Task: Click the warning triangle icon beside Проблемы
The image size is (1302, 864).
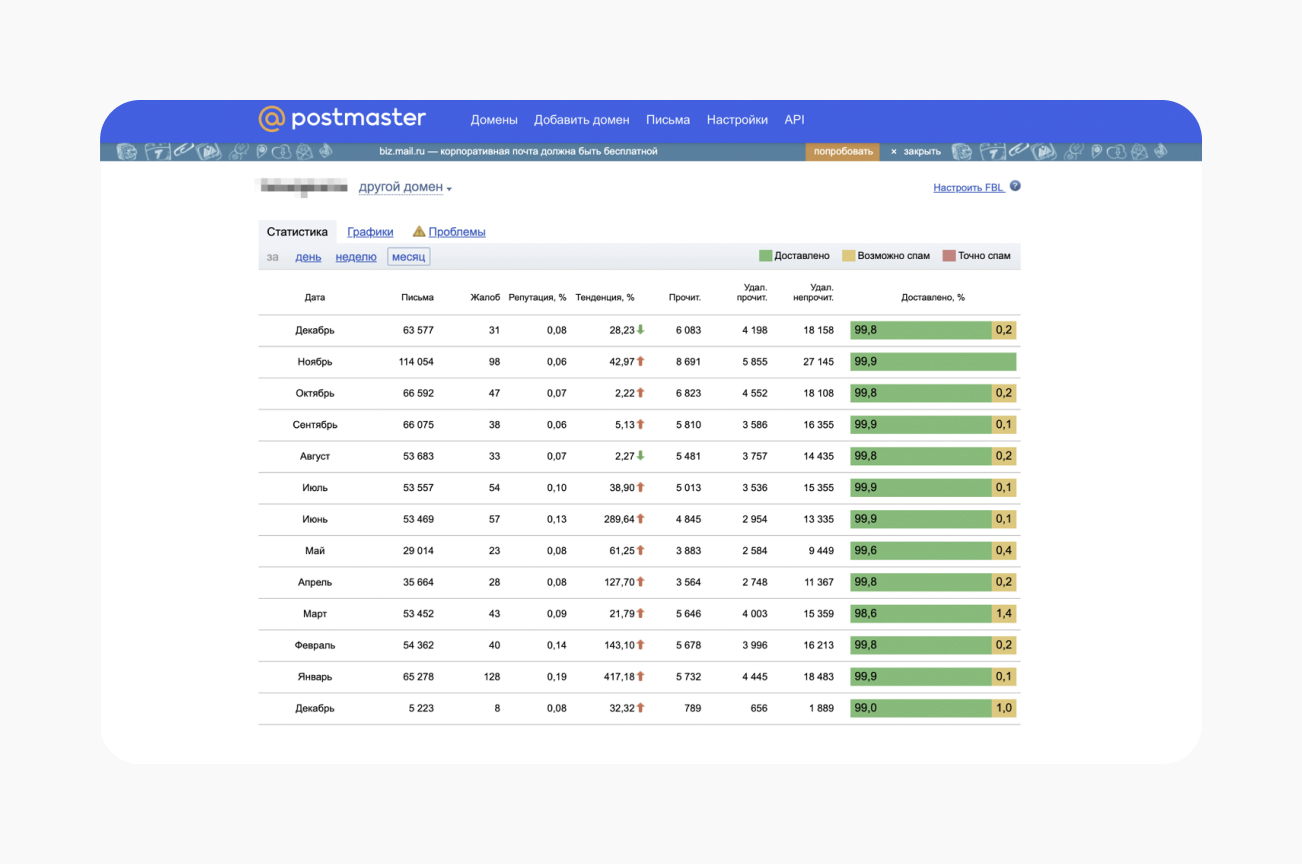Action: tap(419, 231)
